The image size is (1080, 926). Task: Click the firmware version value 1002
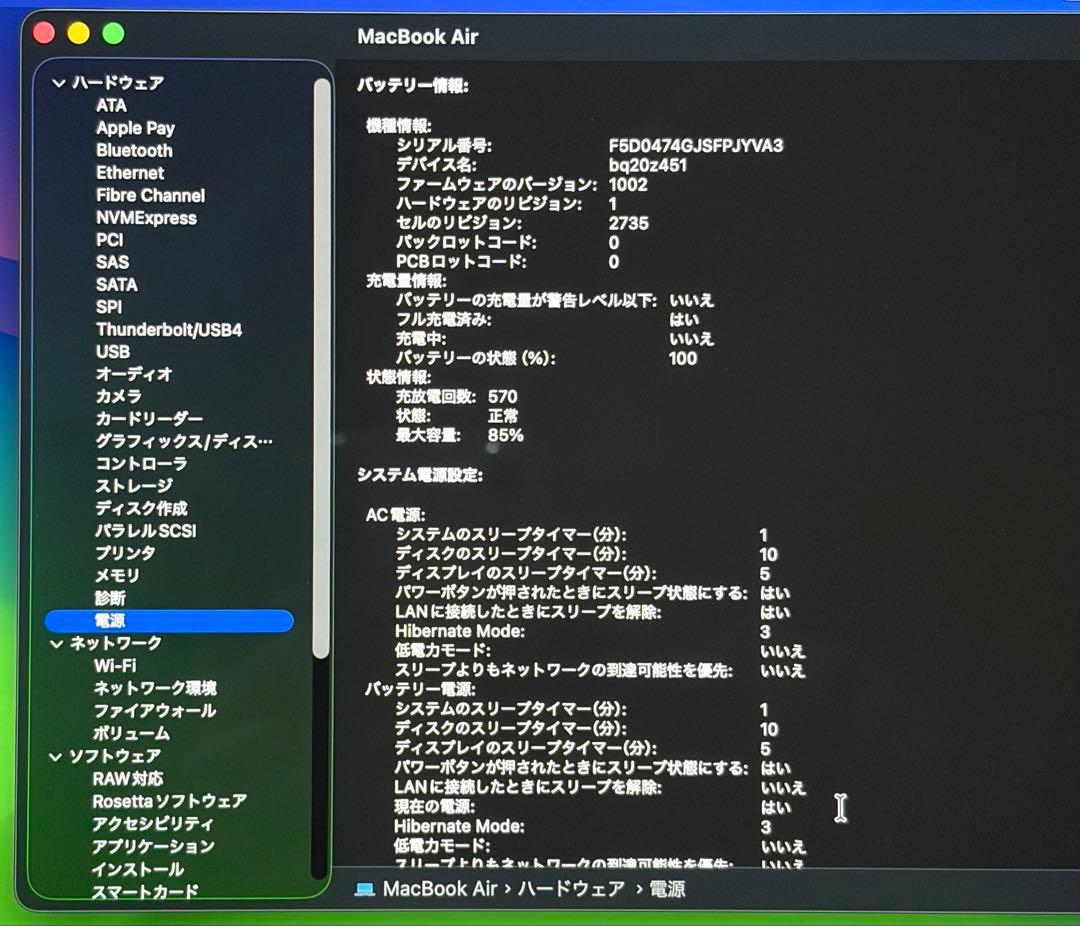628,185
